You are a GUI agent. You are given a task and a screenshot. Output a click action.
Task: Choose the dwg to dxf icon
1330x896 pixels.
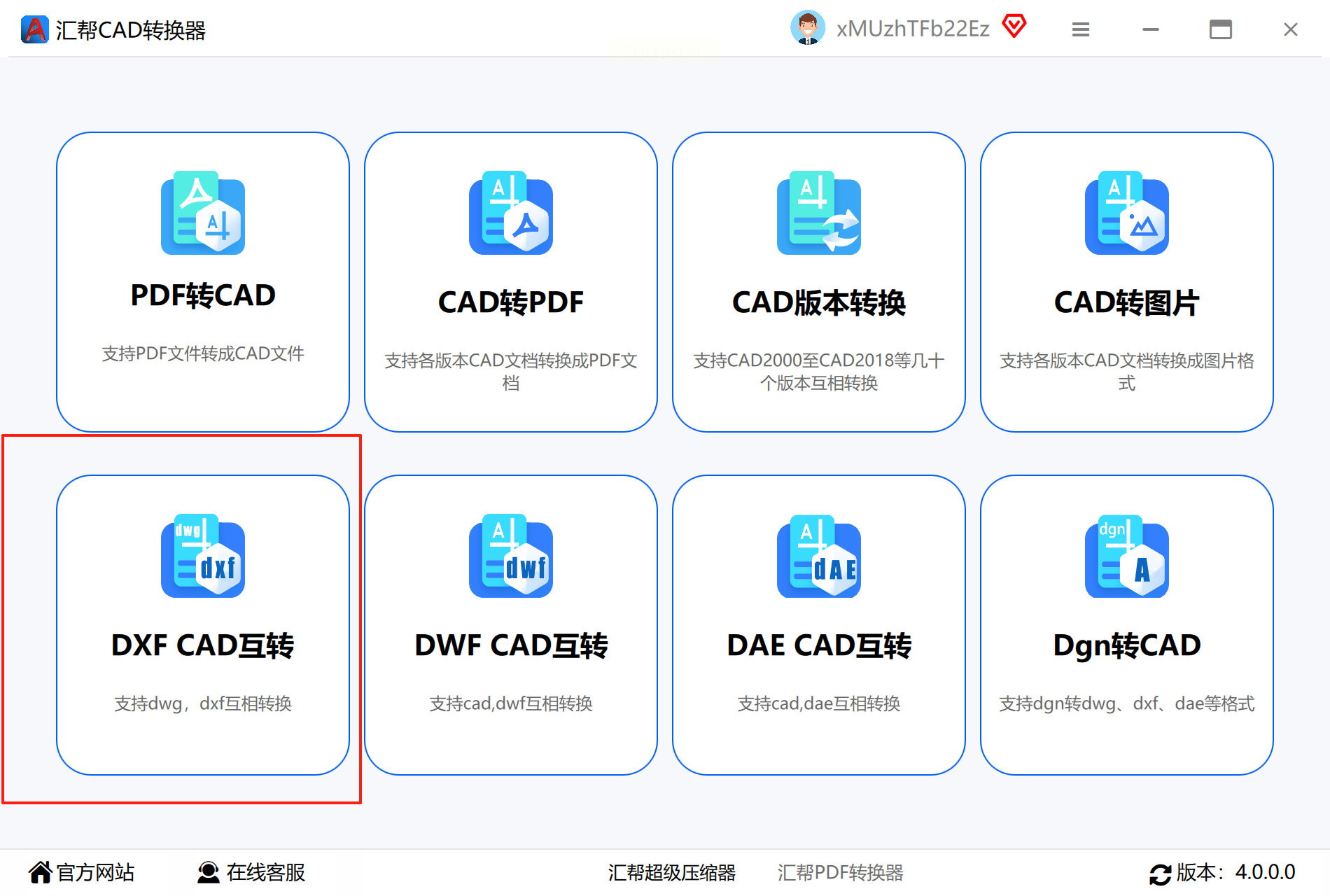tap(203, 556)
